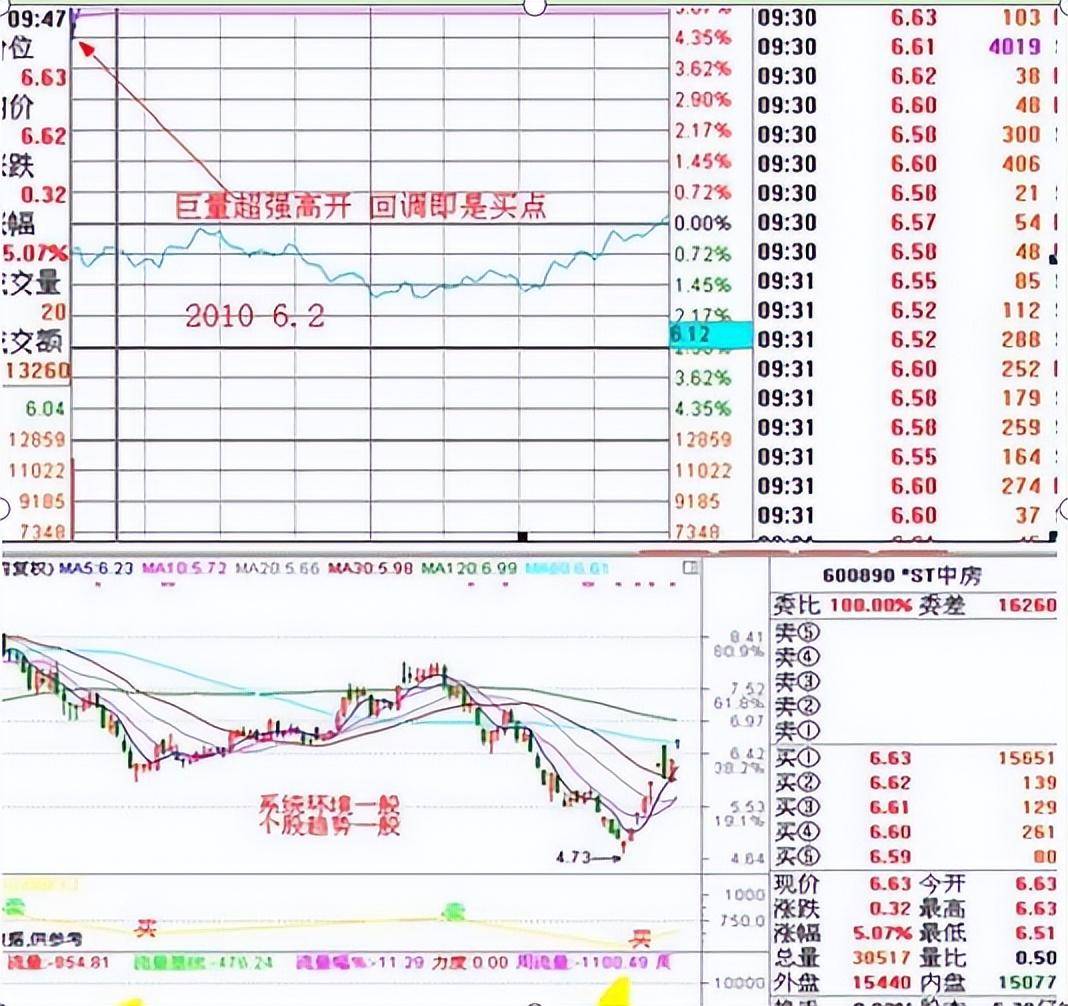Select the MA10 5.72 moving average label
This screenshot has width=1068, height=1006.
[x=184, y=567]
